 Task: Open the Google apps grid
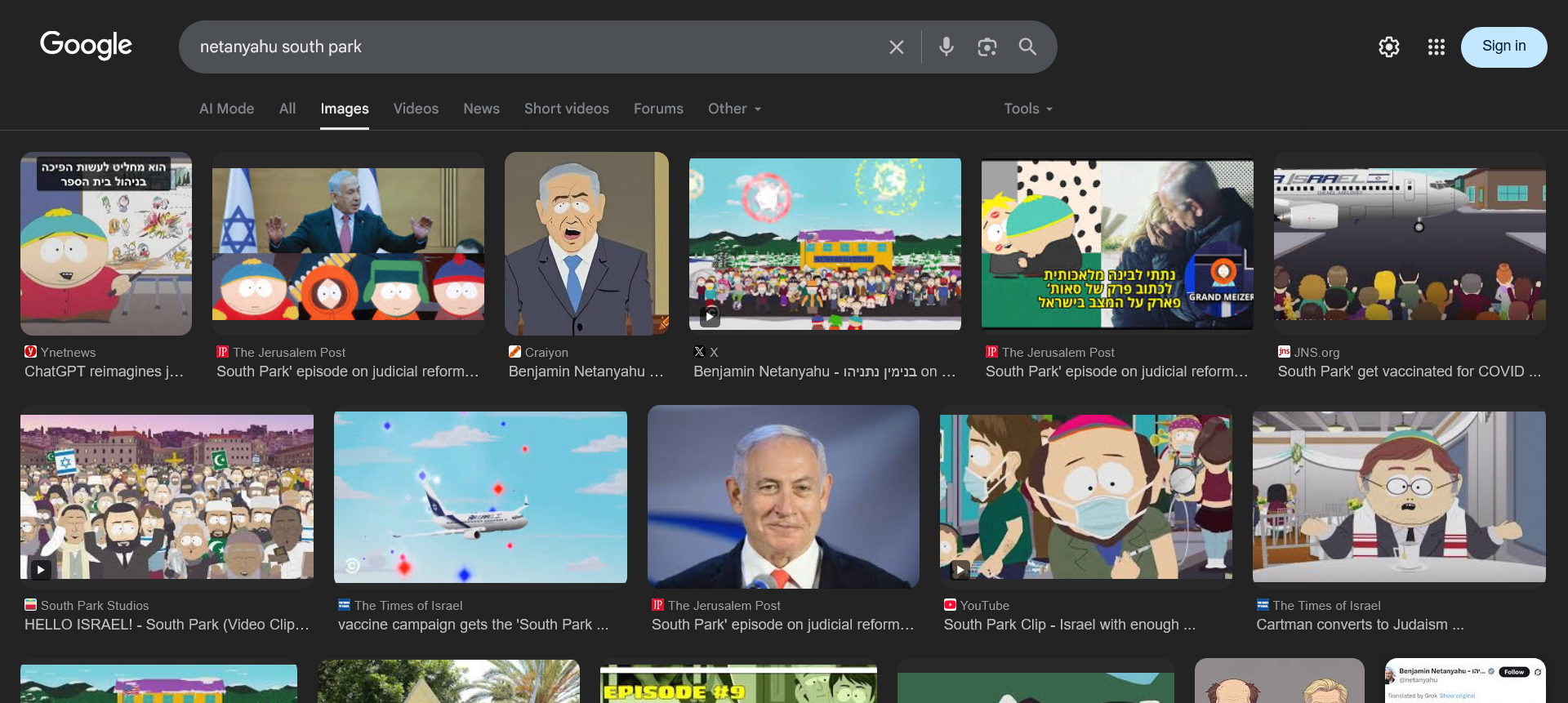tap(1437, 47)
